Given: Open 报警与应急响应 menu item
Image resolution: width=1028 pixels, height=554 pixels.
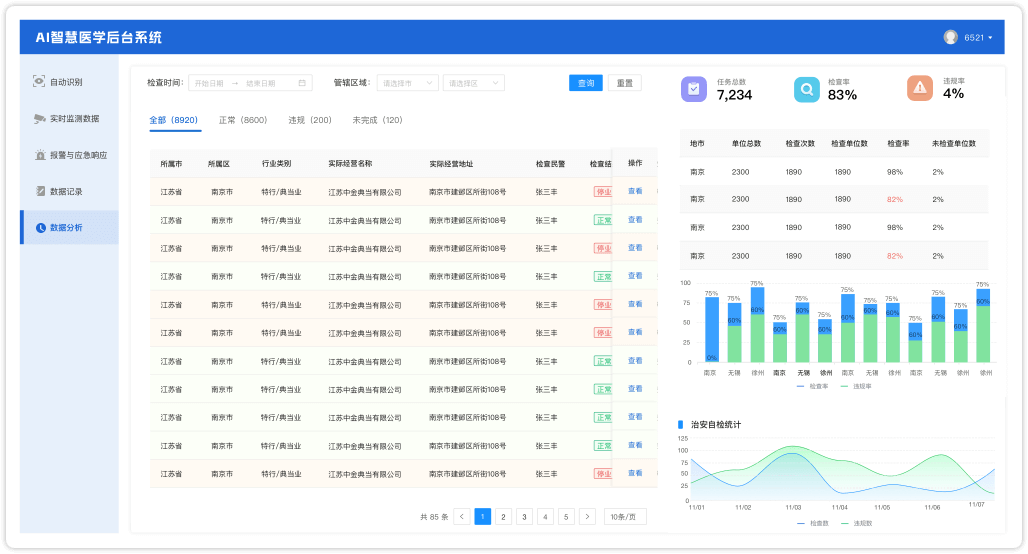Looking at the screenshot, I should pos(69,155).
